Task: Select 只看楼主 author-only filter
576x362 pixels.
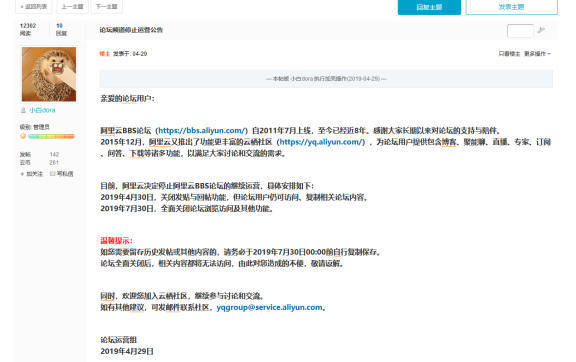Action: (509, 54)
